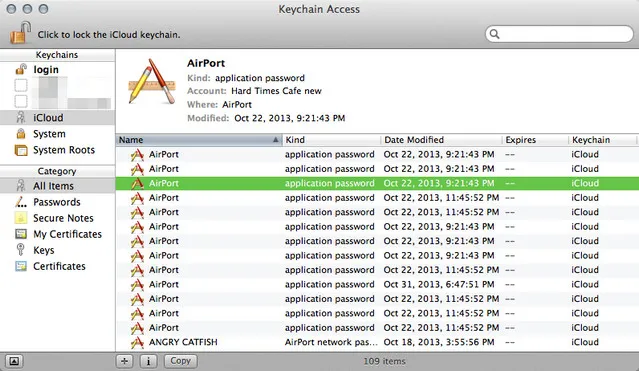Click the Passwords pencil icon

20,202
